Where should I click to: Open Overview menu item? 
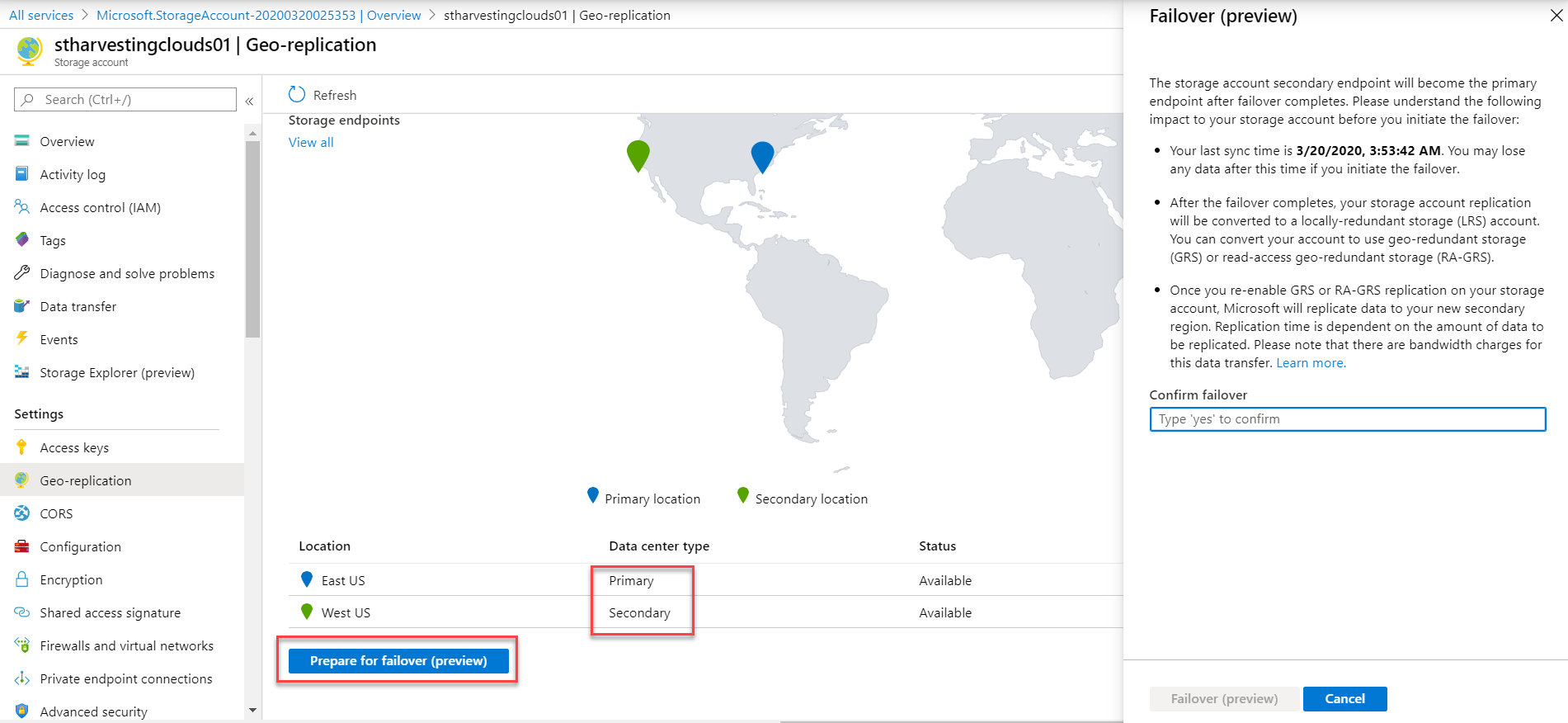[122, 141]
